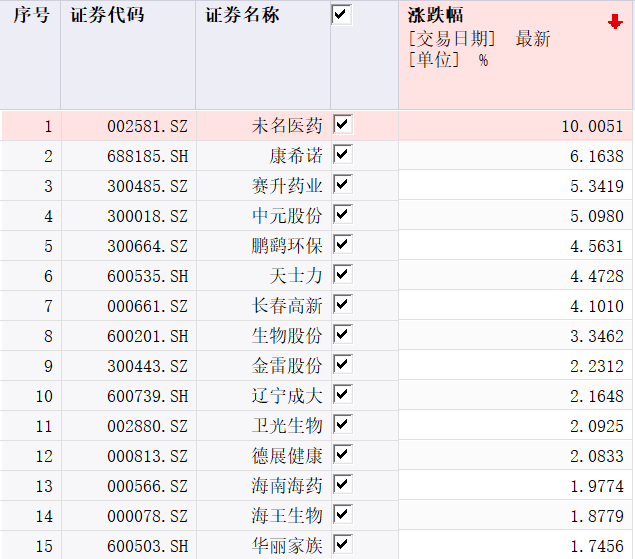This screenshot has width=635, height=559.
Task: Uncheck the checkbox for 康希诺
Action: (x=343, y=154)
